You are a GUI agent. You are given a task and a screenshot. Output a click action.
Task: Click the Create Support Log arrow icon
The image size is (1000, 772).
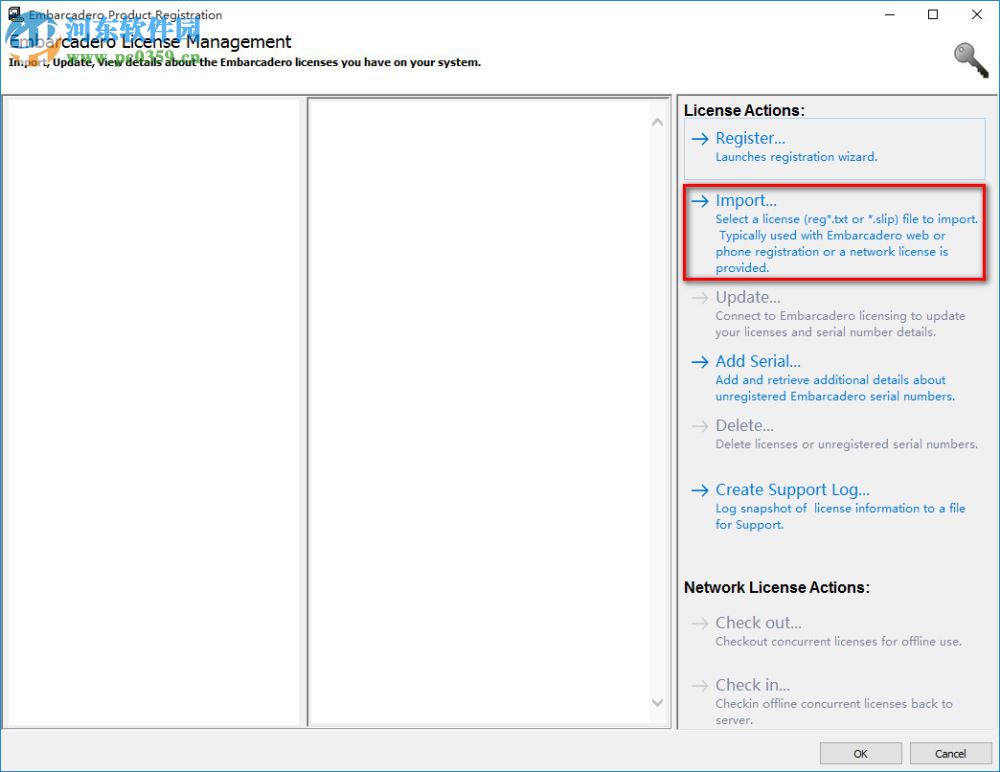700,490
